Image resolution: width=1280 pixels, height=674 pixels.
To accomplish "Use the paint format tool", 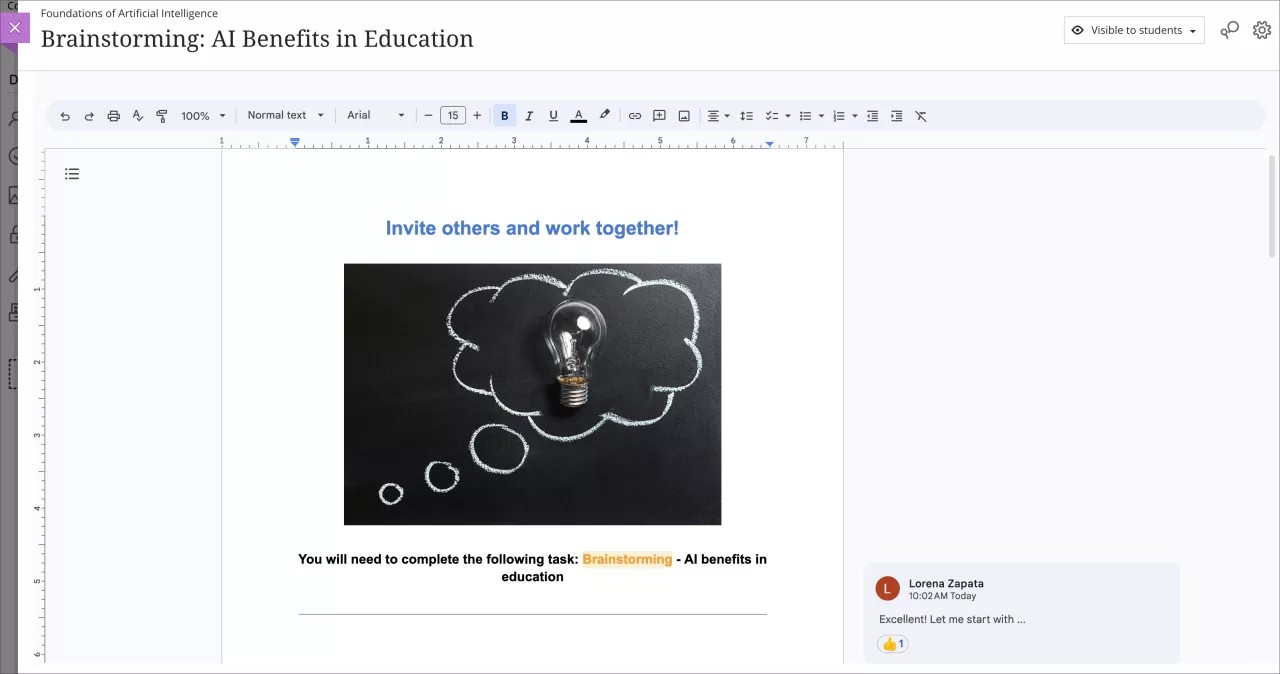I will 162,115.
